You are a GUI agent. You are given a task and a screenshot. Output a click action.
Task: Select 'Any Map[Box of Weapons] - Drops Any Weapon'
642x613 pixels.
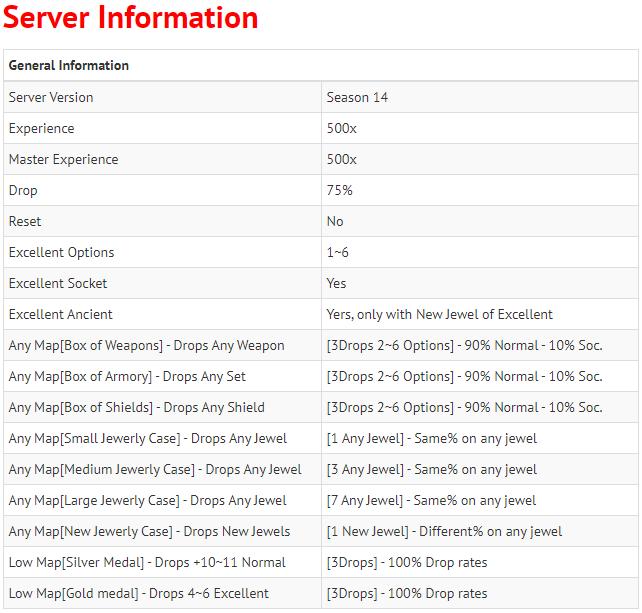pos(147,346)
